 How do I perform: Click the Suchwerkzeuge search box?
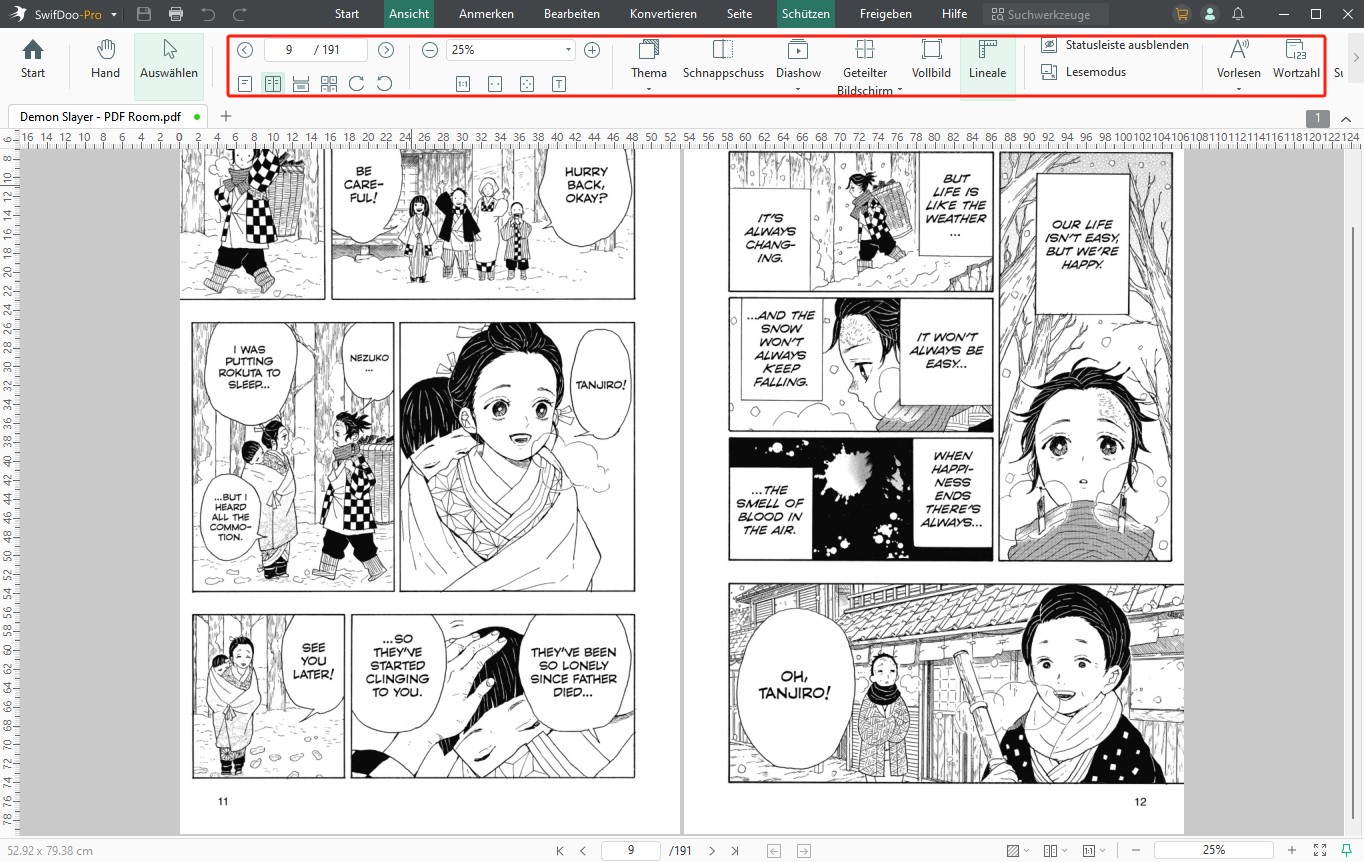pos(1045,14)
